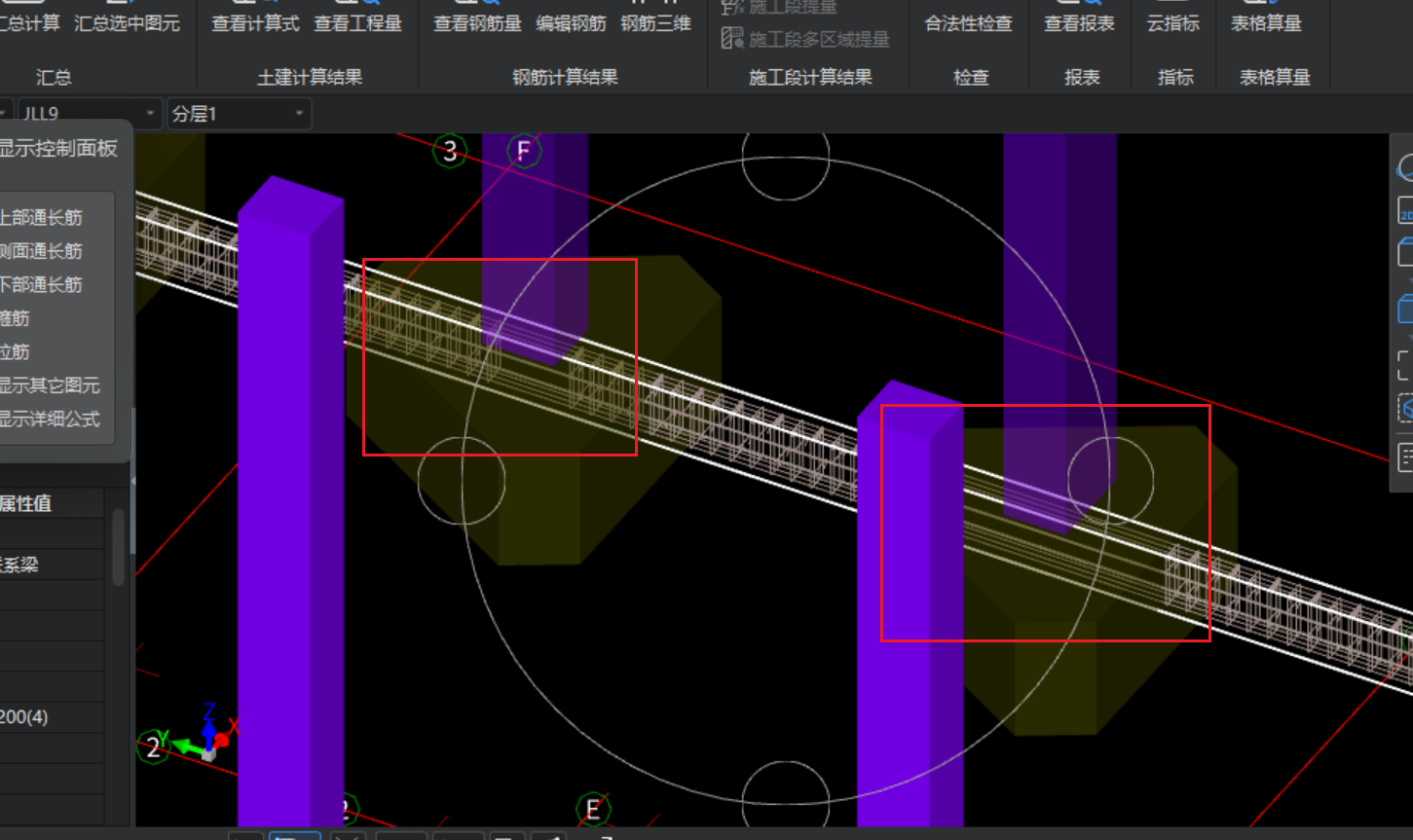The width and height of the screenshot is (1413, 840).
Task: Click the bracket frame selection icon
Action: coord(1405,365)
